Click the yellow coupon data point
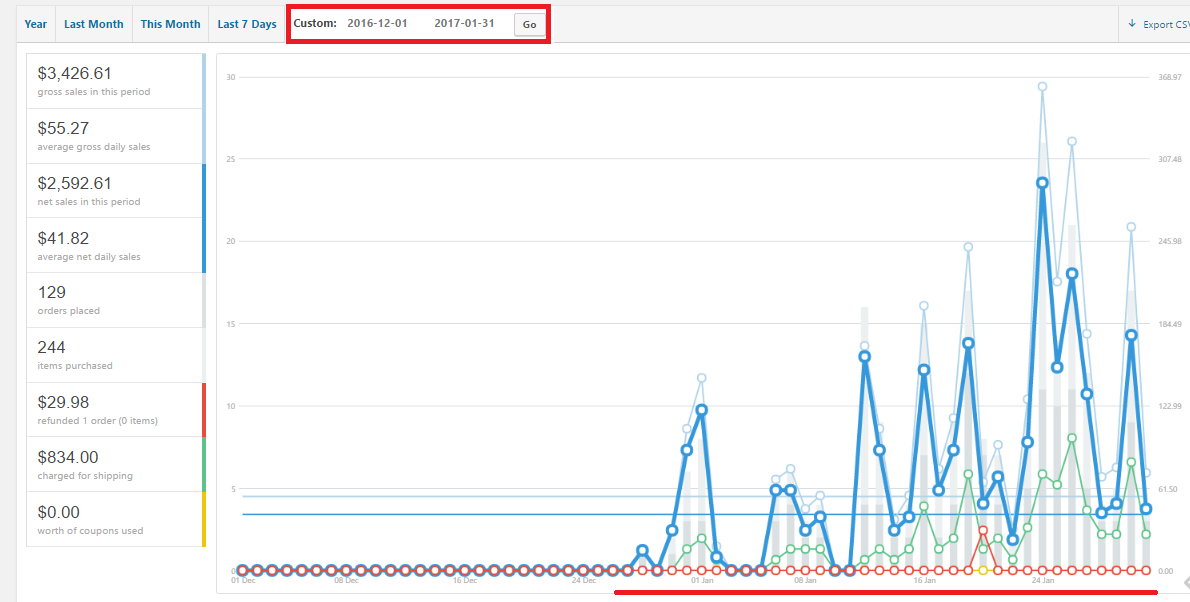The image size is (1190, 602). pos(983,570)
